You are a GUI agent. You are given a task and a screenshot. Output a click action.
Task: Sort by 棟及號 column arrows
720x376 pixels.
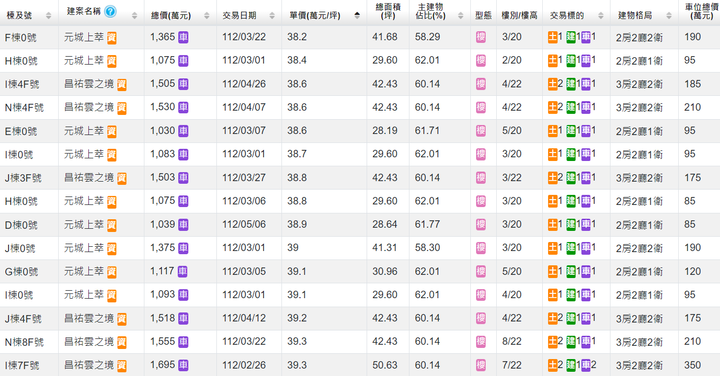pos(49,16)
